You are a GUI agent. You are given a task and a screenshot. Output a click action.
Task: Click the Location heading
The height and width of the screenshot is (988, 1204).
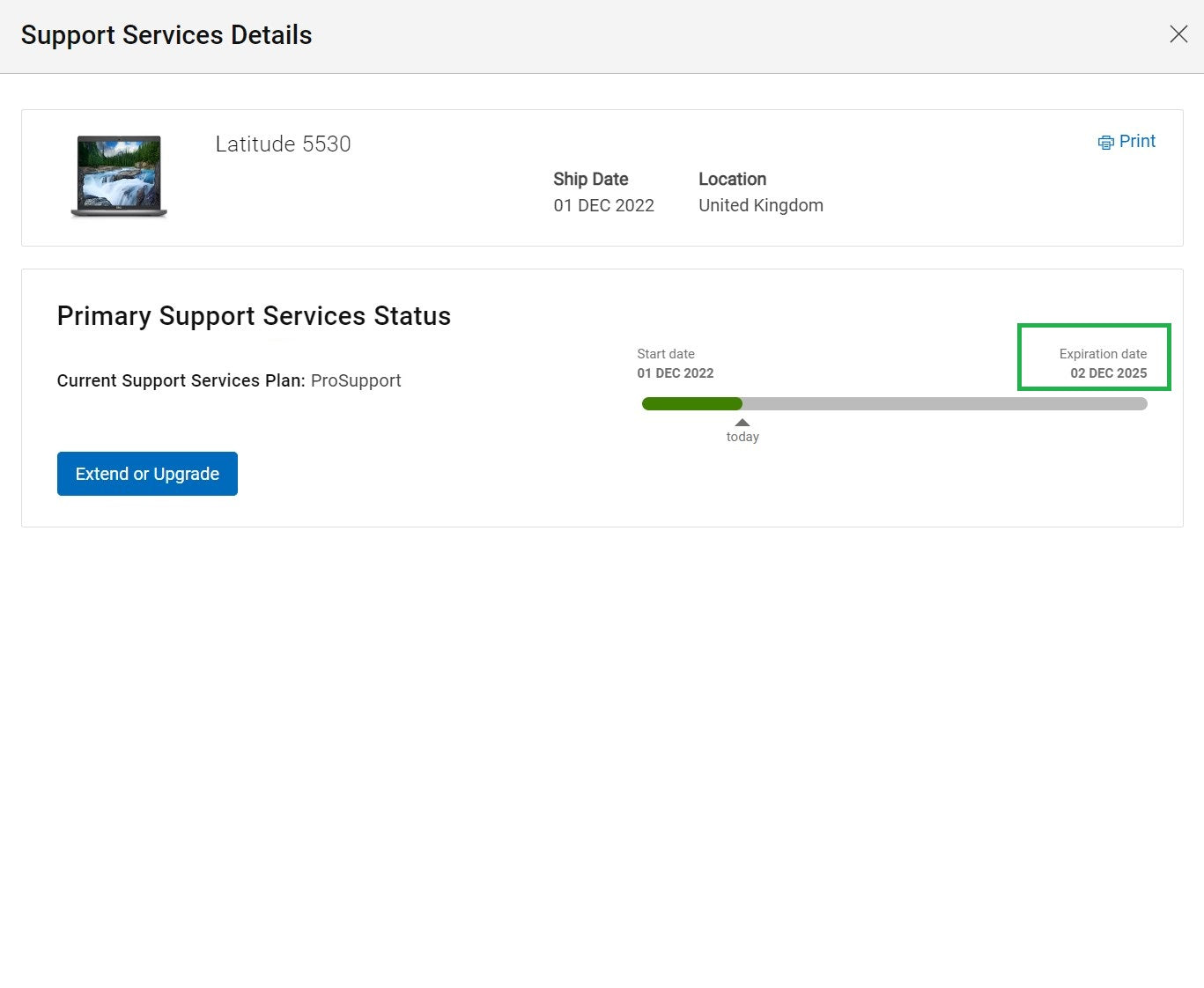[732, 180]
